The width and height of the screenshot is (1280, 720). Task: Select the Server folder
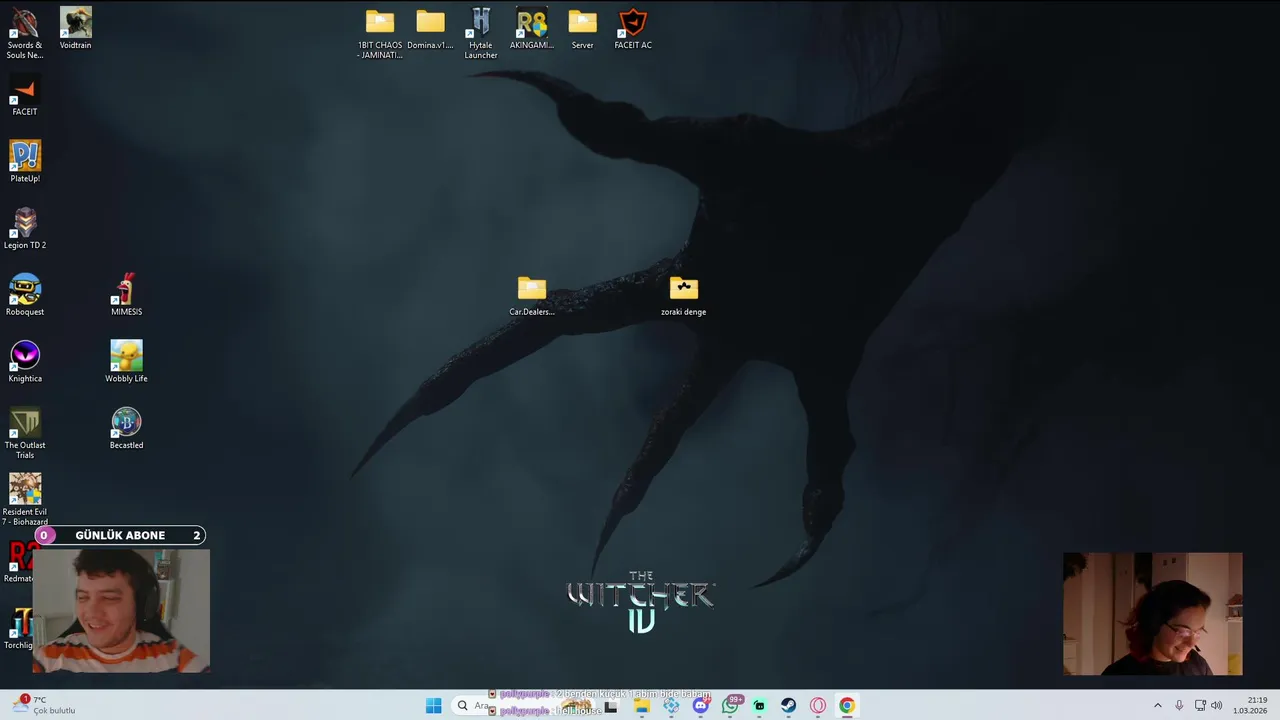pyautogui.click(x=582, y=28)
